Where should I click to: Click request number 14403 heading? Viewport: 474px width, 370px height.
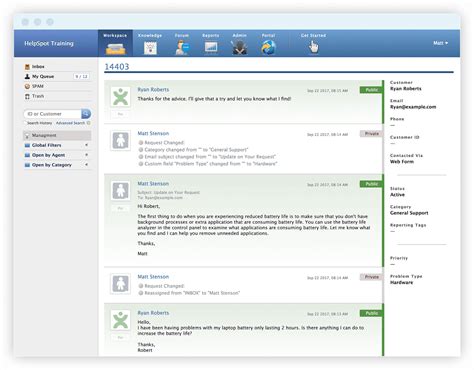[x=117, y=67]
